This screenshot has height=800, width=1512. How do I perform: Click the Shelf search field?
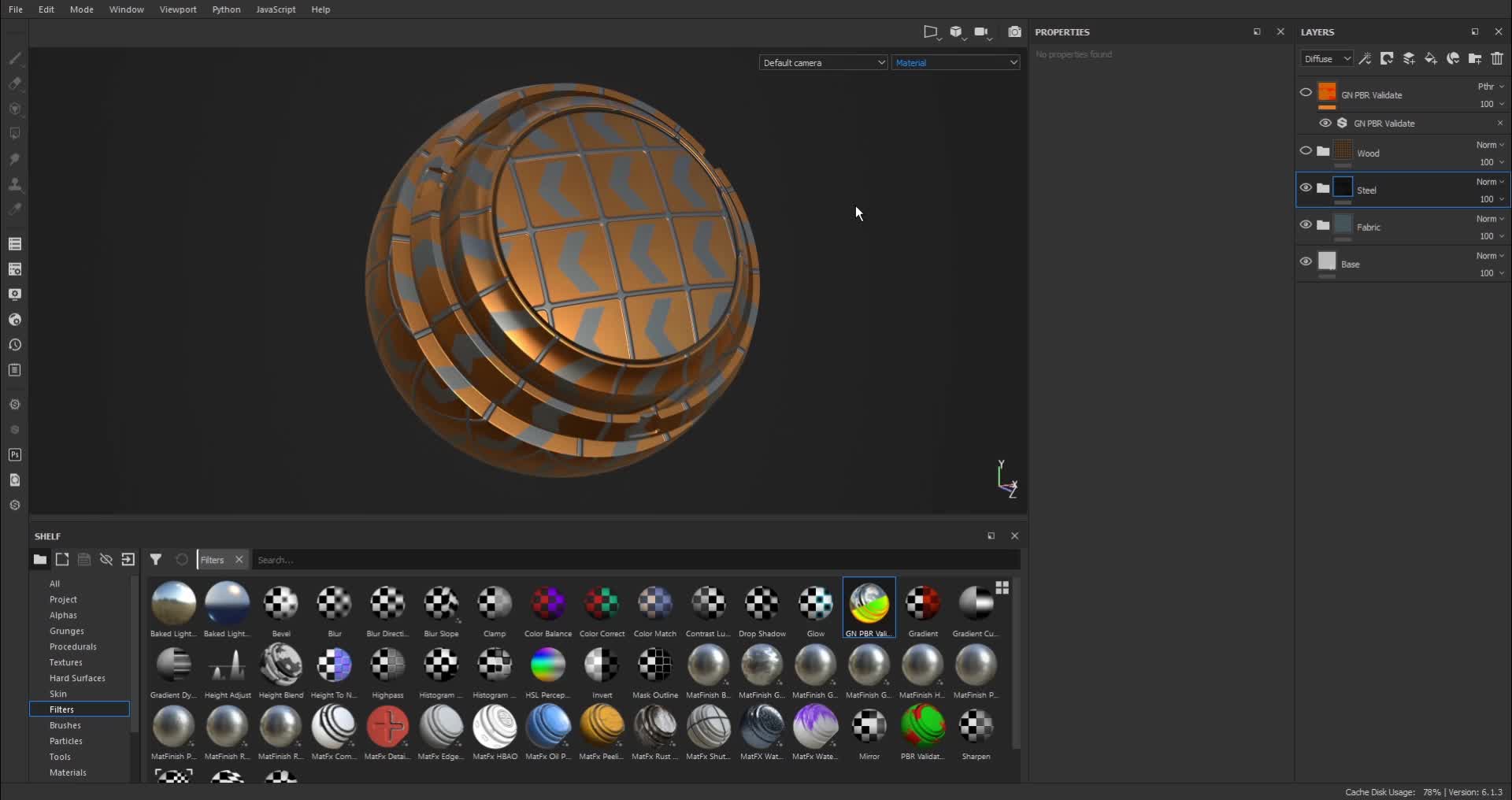[630, 560]
